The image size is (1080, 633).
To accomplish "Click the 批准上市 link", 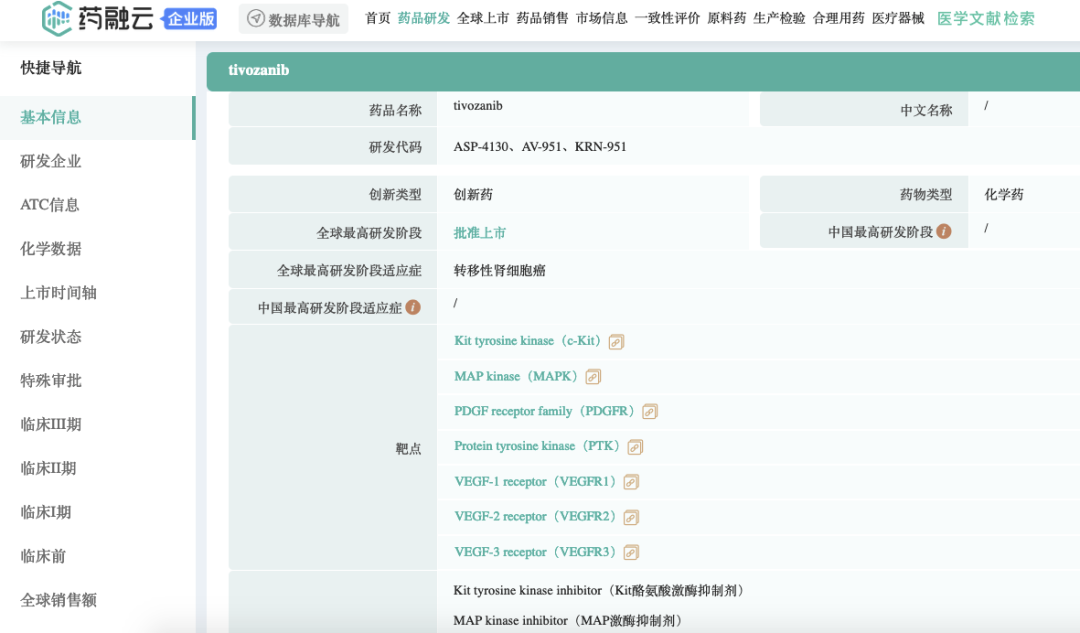I will pos(479,233).
